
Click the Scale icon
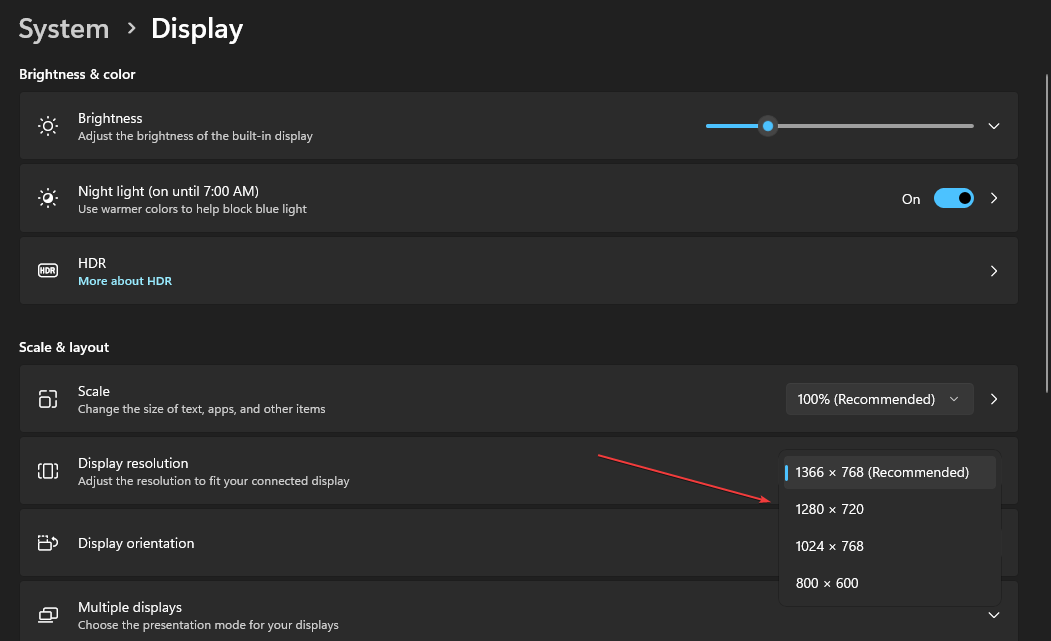point(47,398)
